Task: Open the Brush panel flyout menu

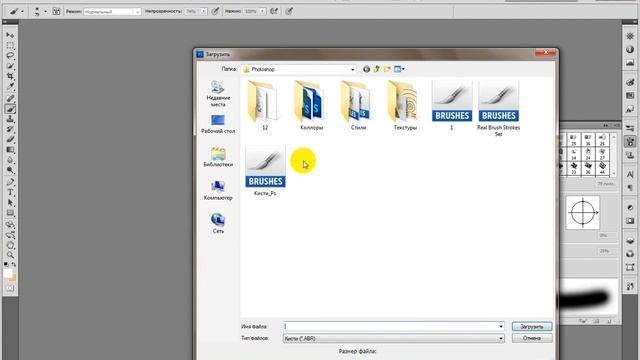Action: 616,125
